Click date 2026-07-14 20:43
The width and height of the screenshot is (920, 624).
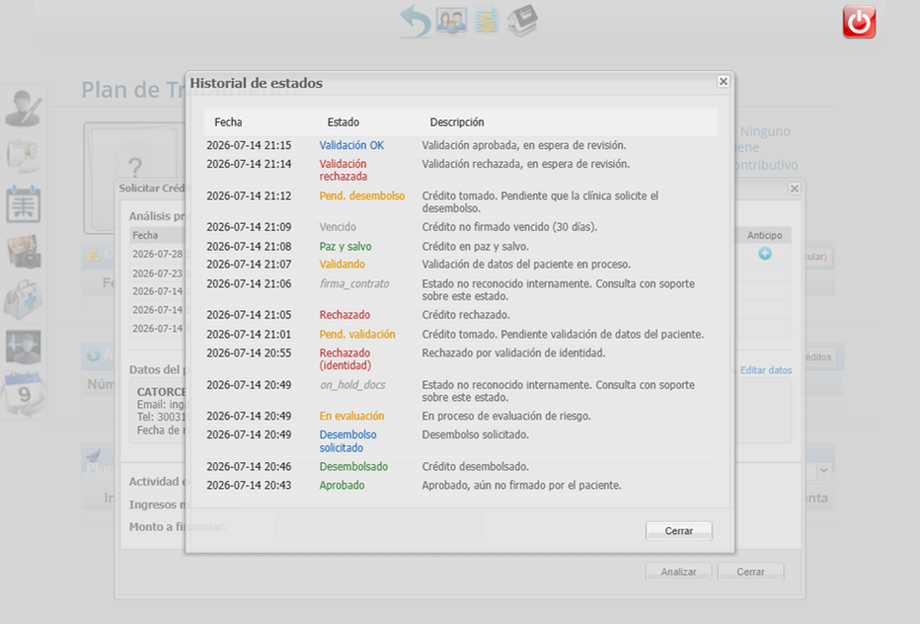point(249,486)
